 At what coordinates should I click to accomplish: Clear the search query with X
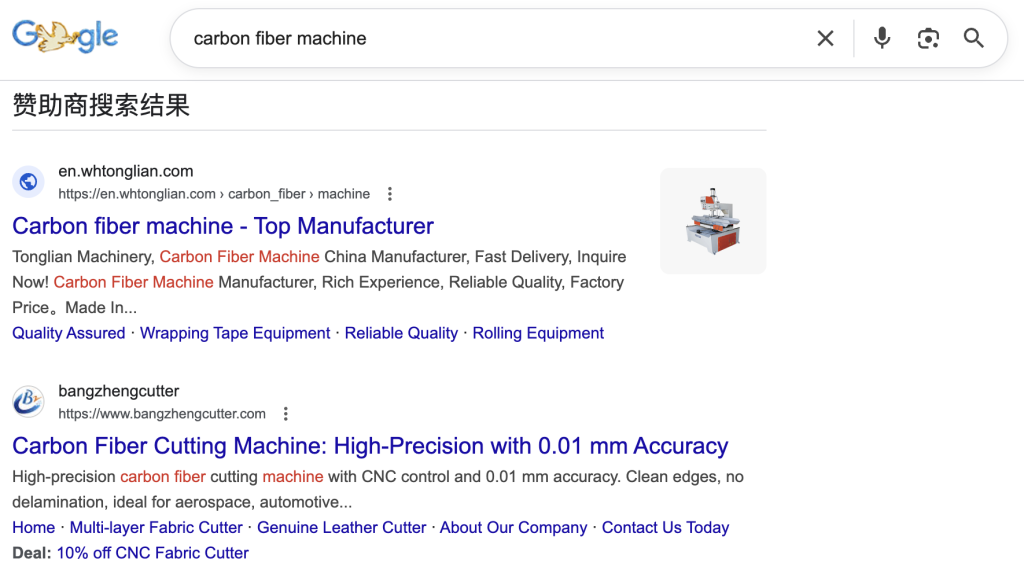click(825, 38)
